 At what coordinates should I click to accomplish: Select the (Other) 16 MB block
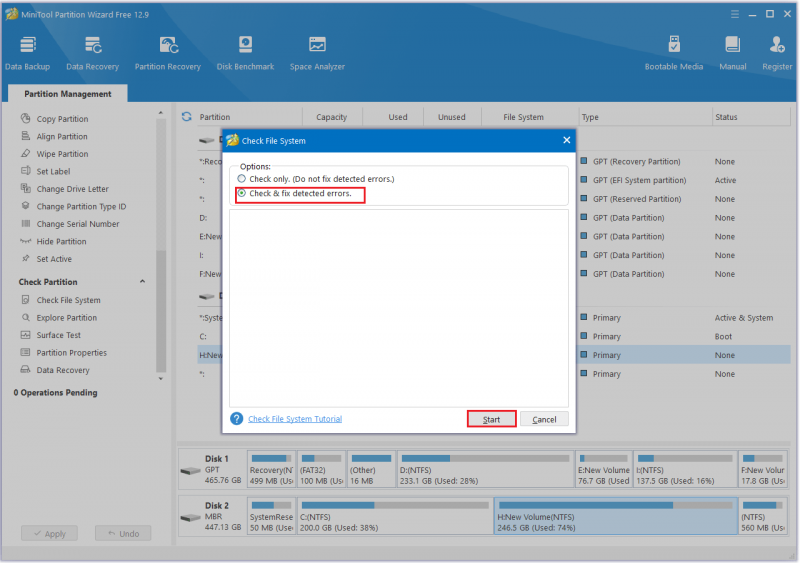[x=371, y=469]
